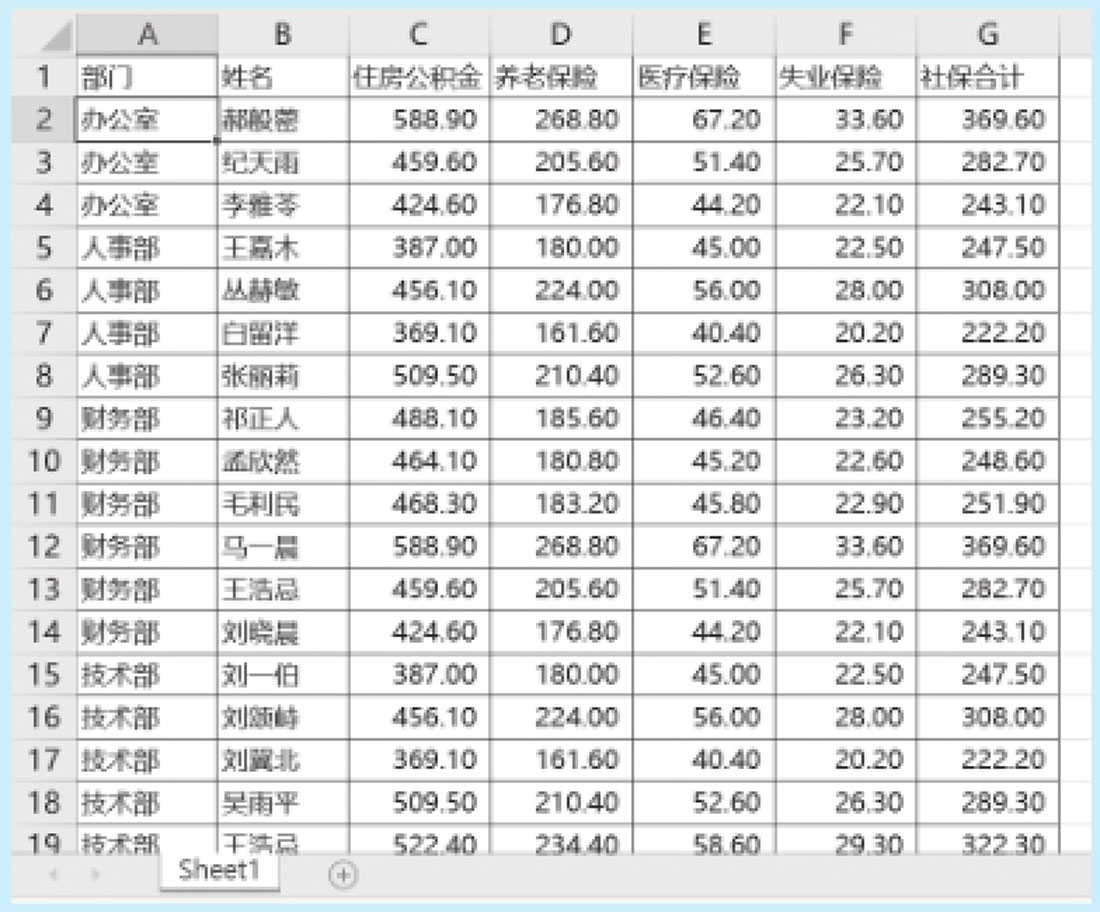The image size is (1100, 912).
Task: Click 183.20 pension insurance value
Action: tap(561, 504)
